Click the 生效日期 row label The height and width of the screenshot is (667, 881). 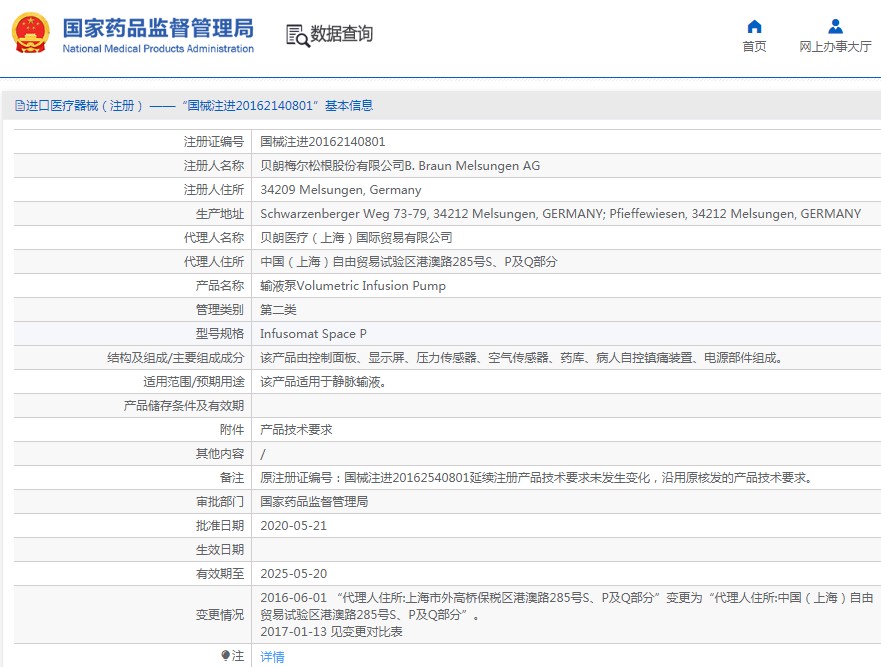[220, 550]
